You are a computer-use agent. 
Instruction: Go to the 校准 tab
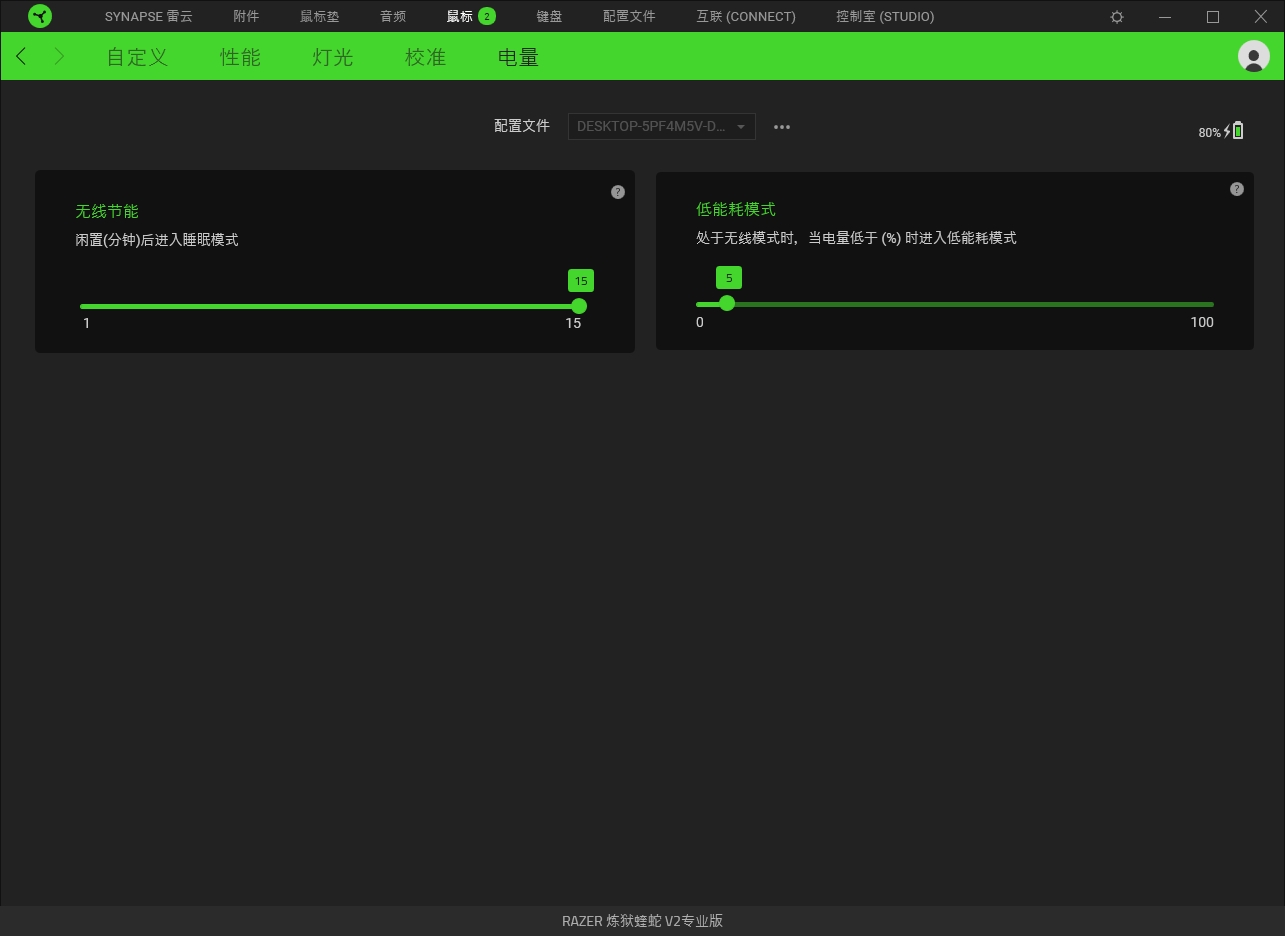click(425, 57)
